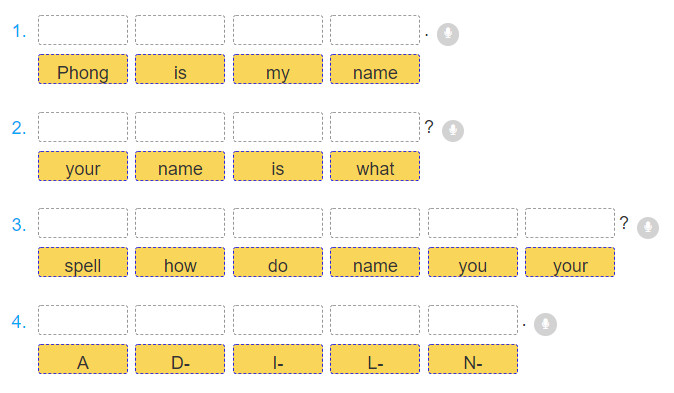
Task: Select the 'your' tile in row 2
Action: click(83, 166)
